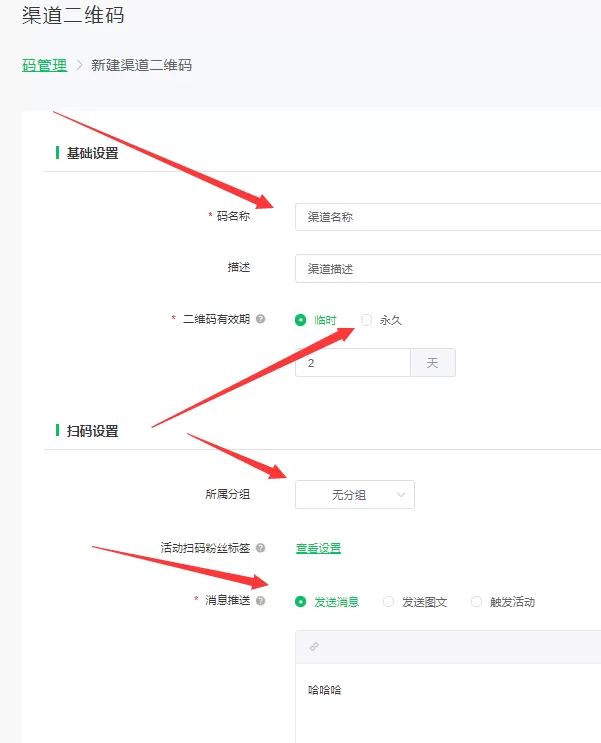
Task: Select the 临时 validity radio button
Action: [x=300, y=320]
